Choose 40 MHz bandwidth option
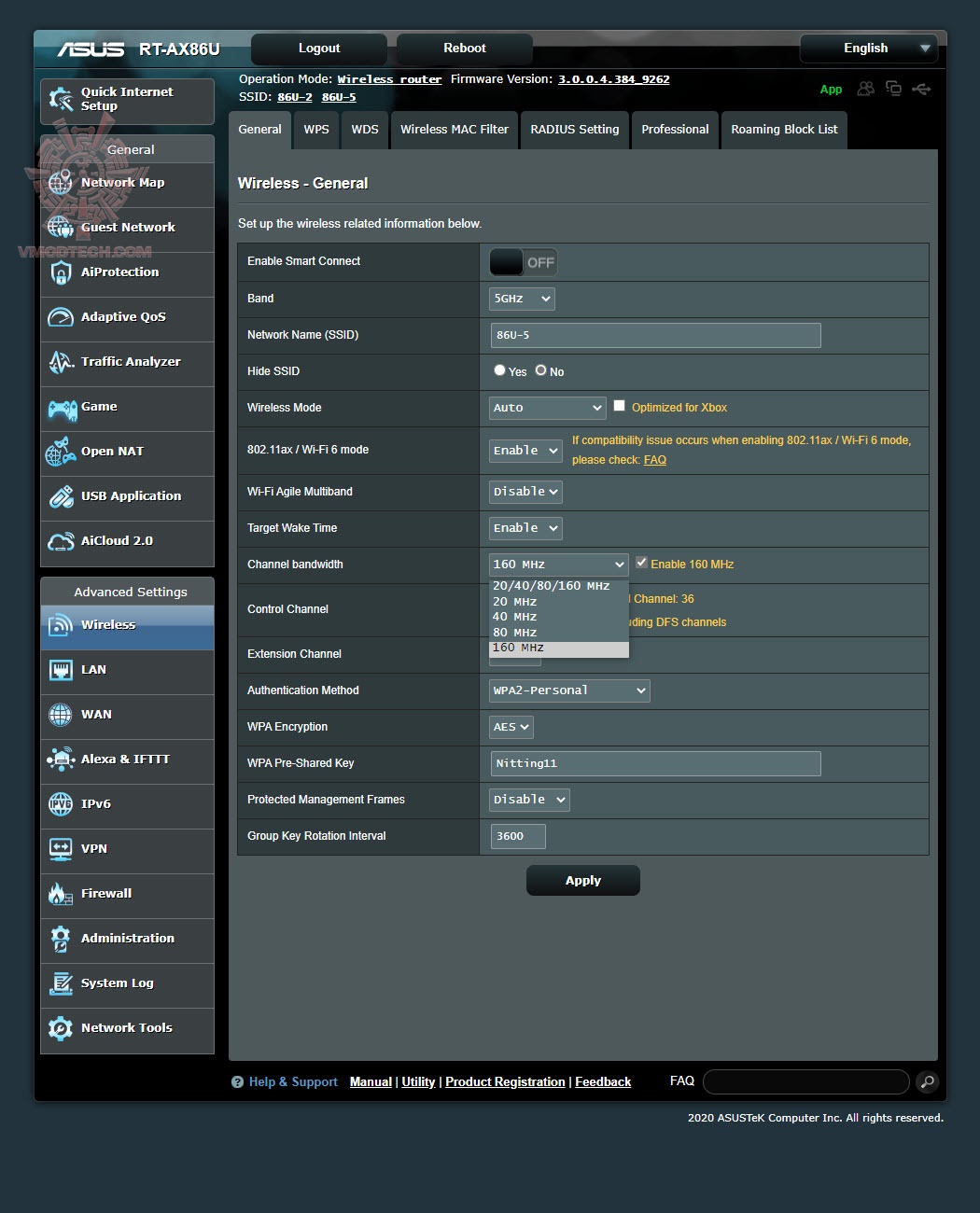 click(x=559, y=617)
